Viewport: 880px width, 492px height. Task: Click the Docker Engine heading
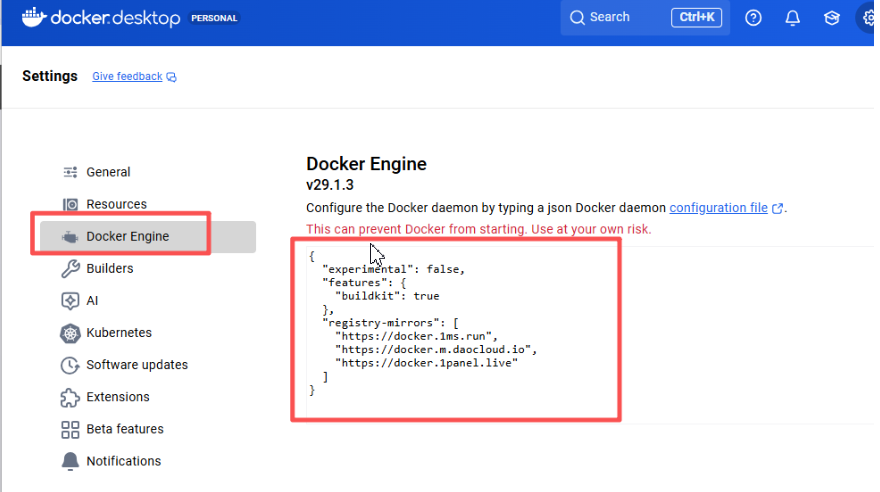pyautogui.click(x=366, y=164)
